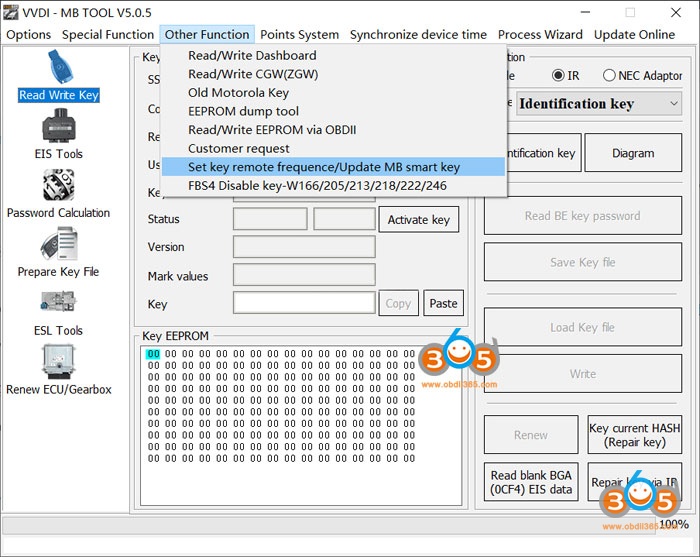Click the bottom progress bar
The height and width of the screenshot is (557, 700).
330,525
